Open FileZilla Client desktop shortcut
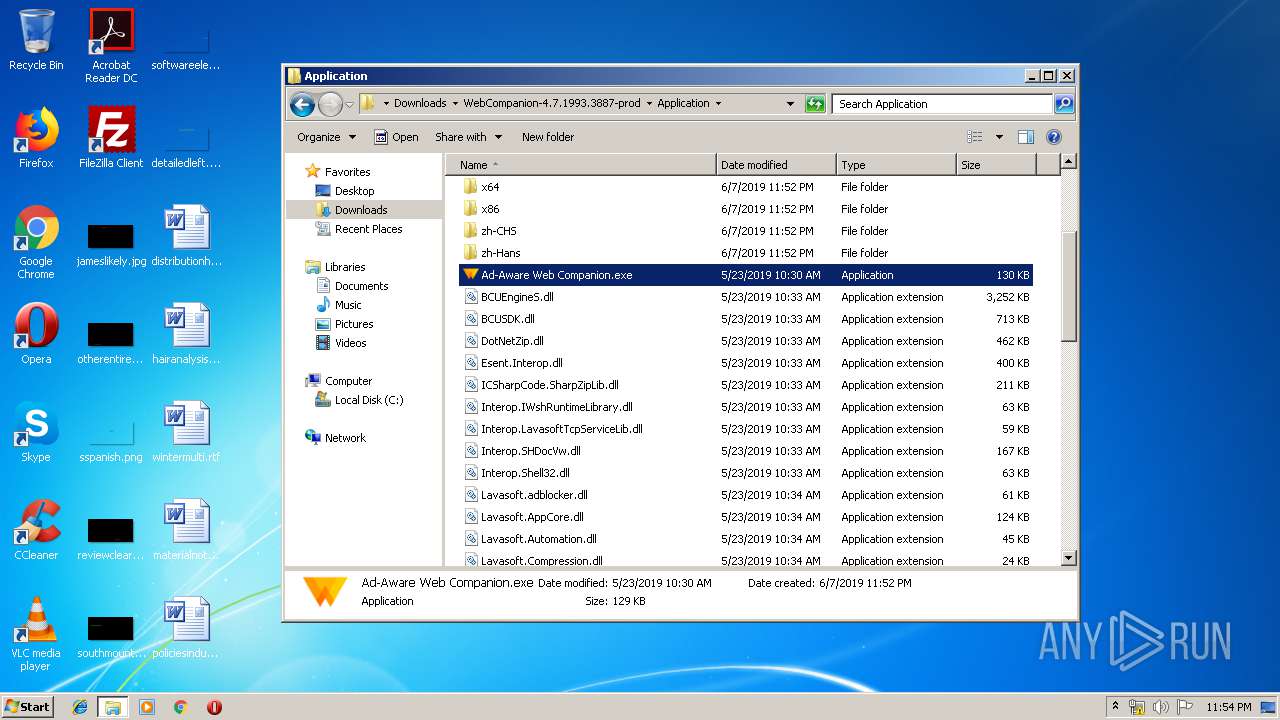 (x=111, y=138)
